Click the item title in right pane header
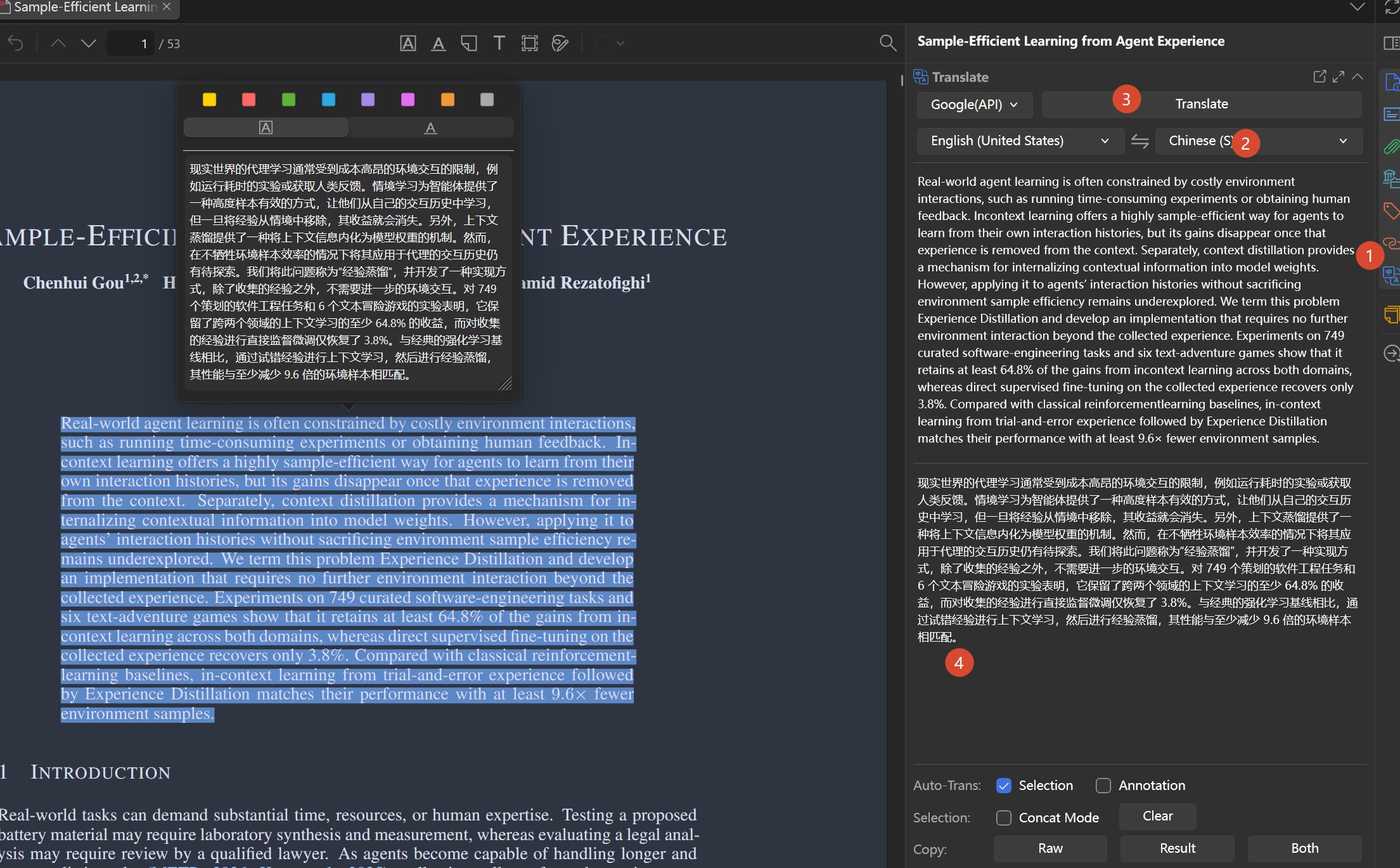Viewport: 1400px width, 868px height. point(1071,41)
